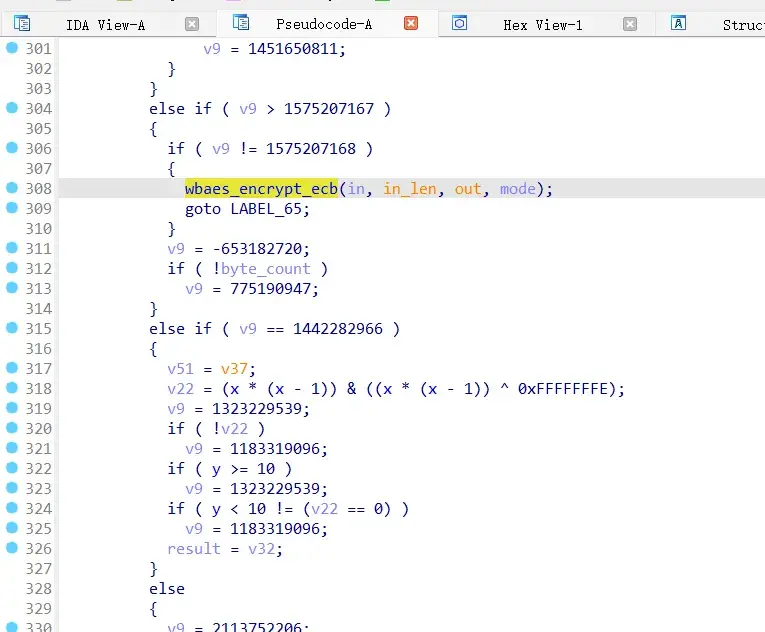Click the constant 1575207168
This screenshot has height=632, width=765.
[x=311, y=149]
